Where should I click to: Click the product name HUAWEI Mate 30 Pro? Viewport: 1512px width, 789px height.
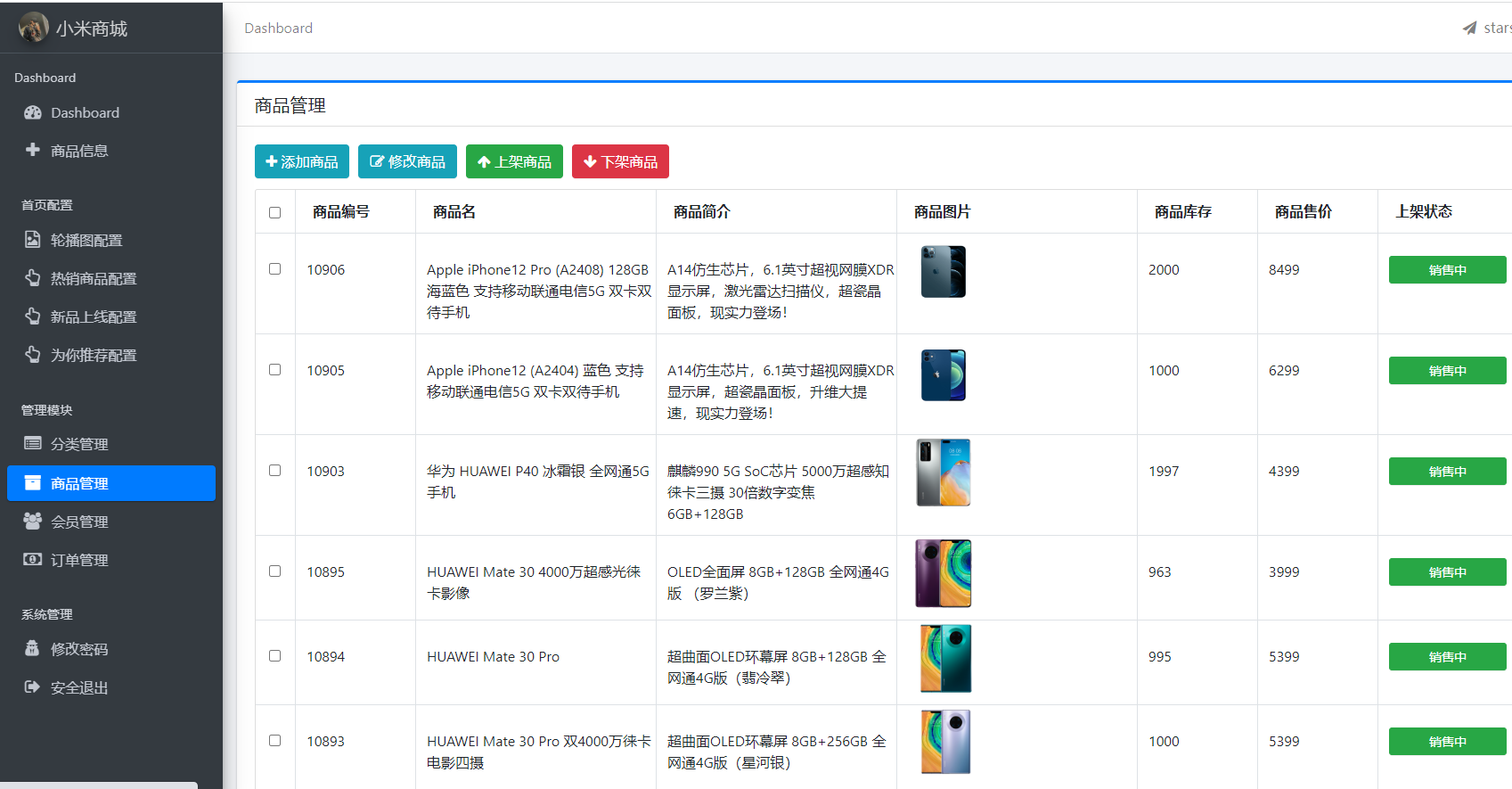[493, 657]
